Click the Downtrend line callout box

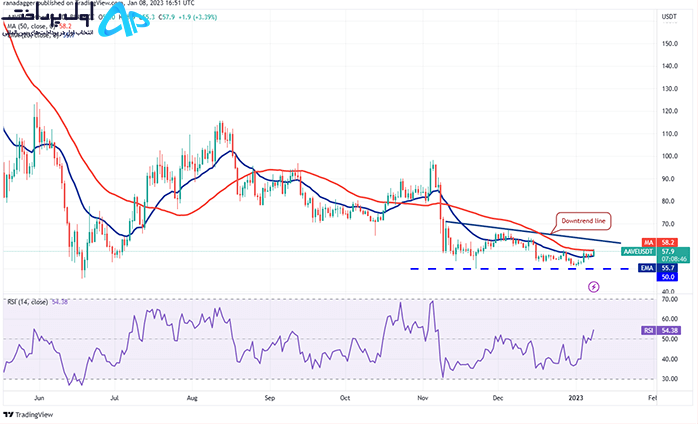[583, 221]
